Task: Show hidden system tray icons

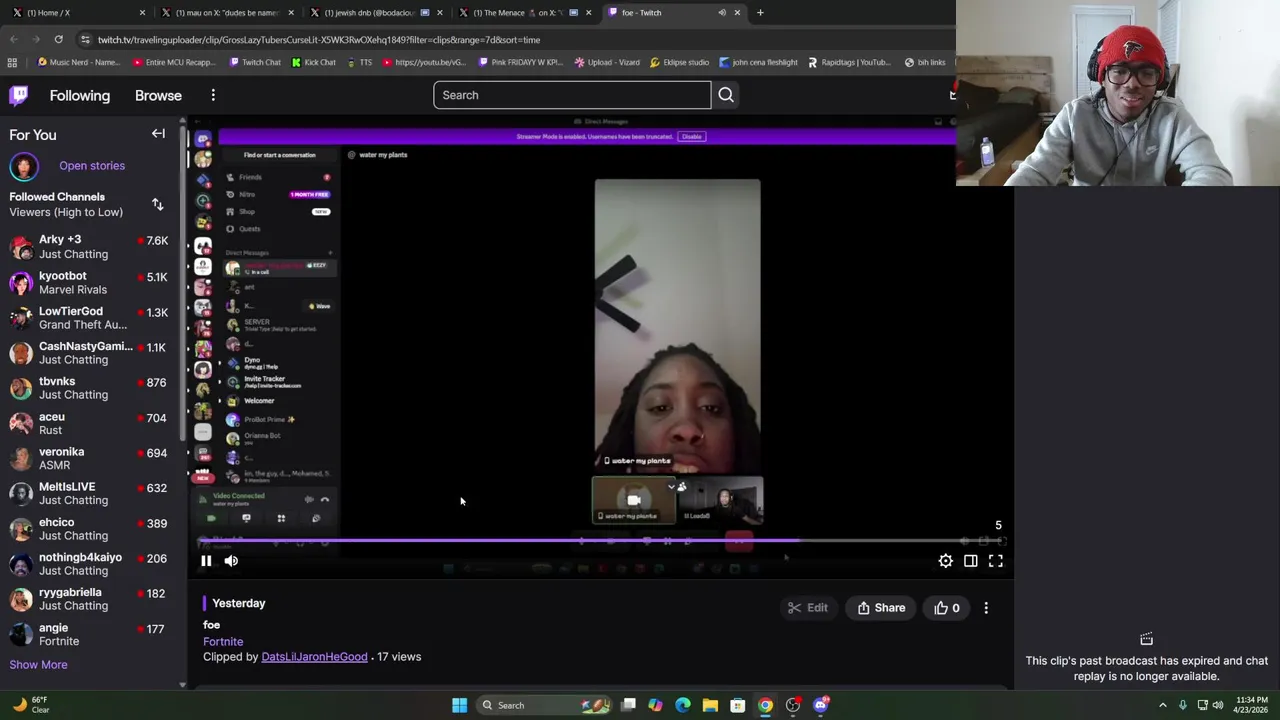Action: [x=1162, y=705]
